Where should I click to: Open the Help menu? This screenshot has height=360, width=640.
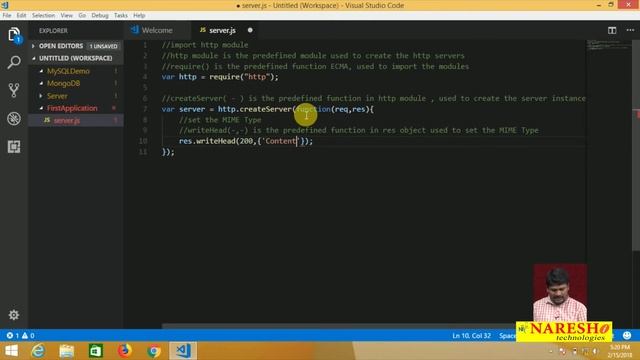click(139, 16)
